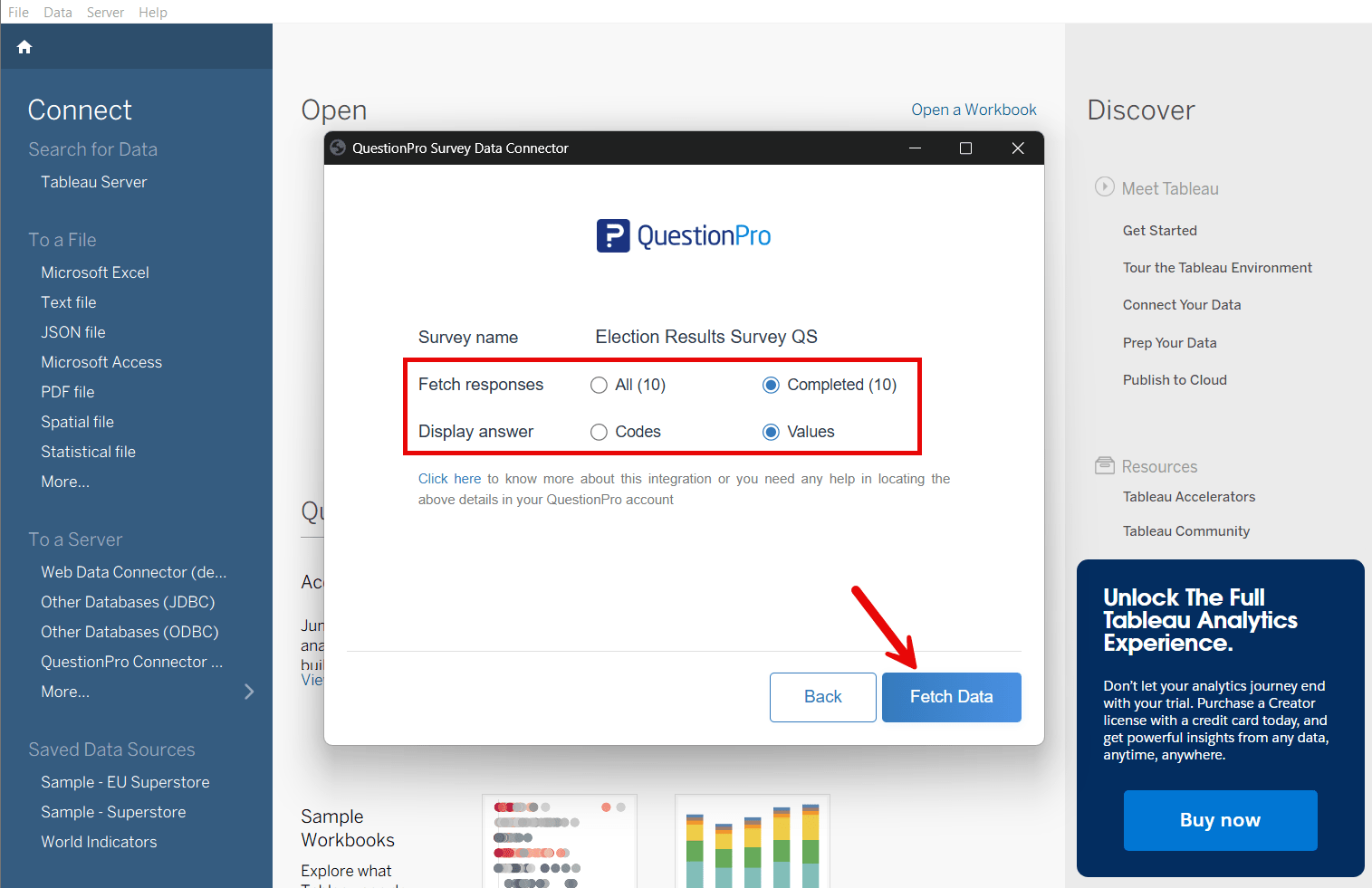Choose Values for display answer
The height and width of the screenshot is (888, 1372).
point(771,432)
